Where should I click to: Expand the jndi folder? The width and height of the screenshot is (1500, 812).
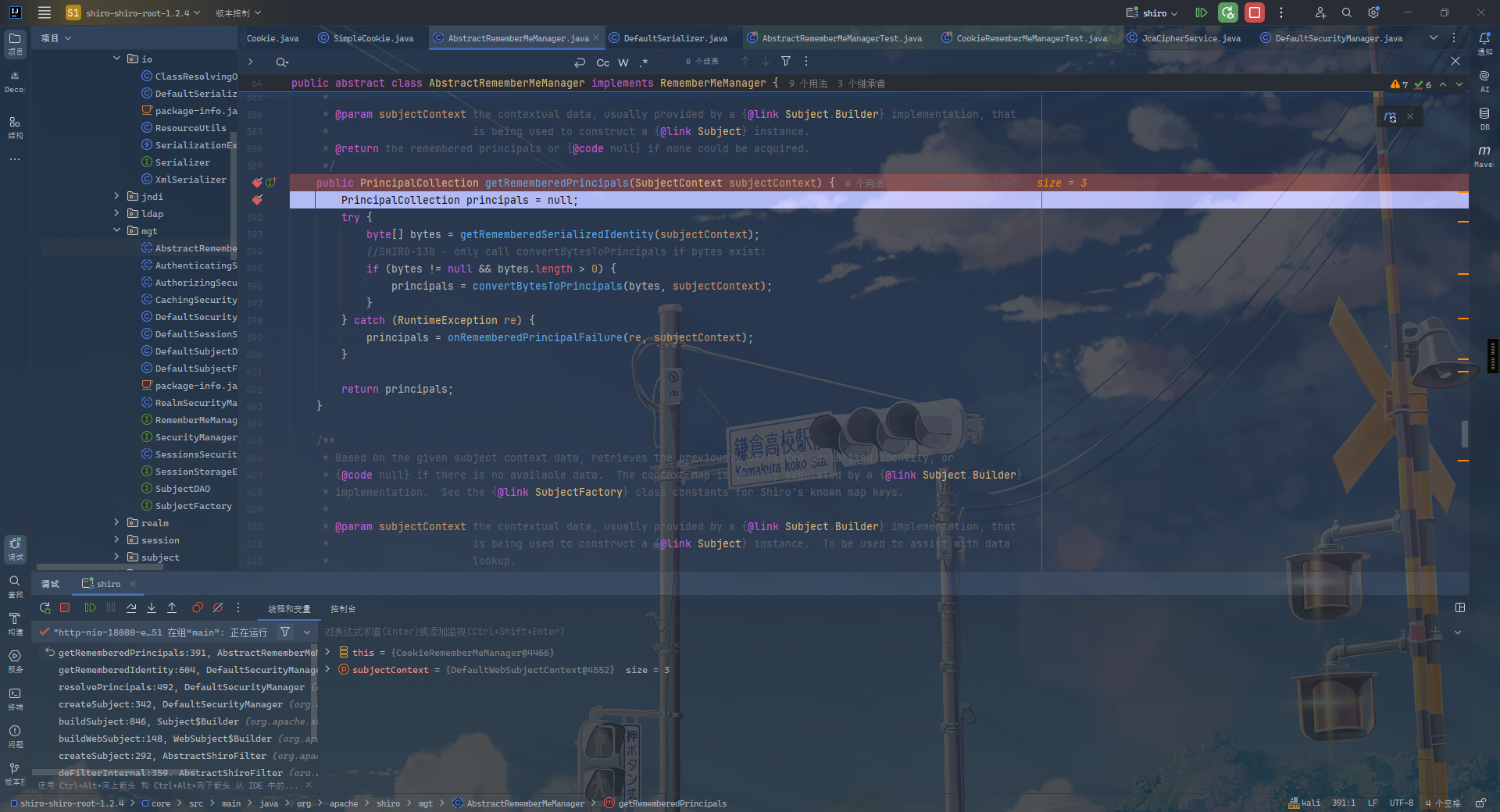[x=116, y=196]
